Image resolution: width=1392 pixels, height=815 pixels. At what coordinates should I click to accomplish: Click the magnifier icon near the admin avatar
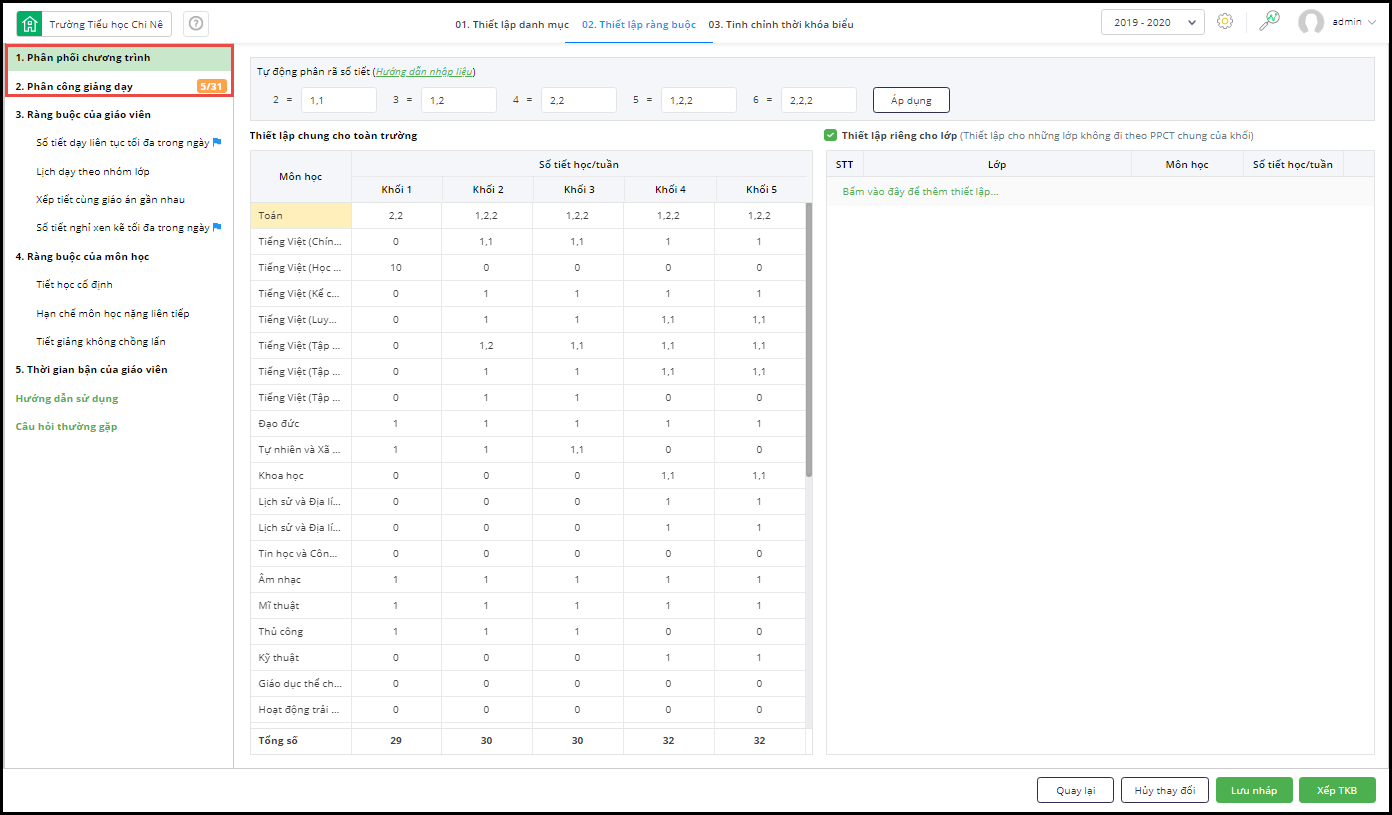[1269, 22]
